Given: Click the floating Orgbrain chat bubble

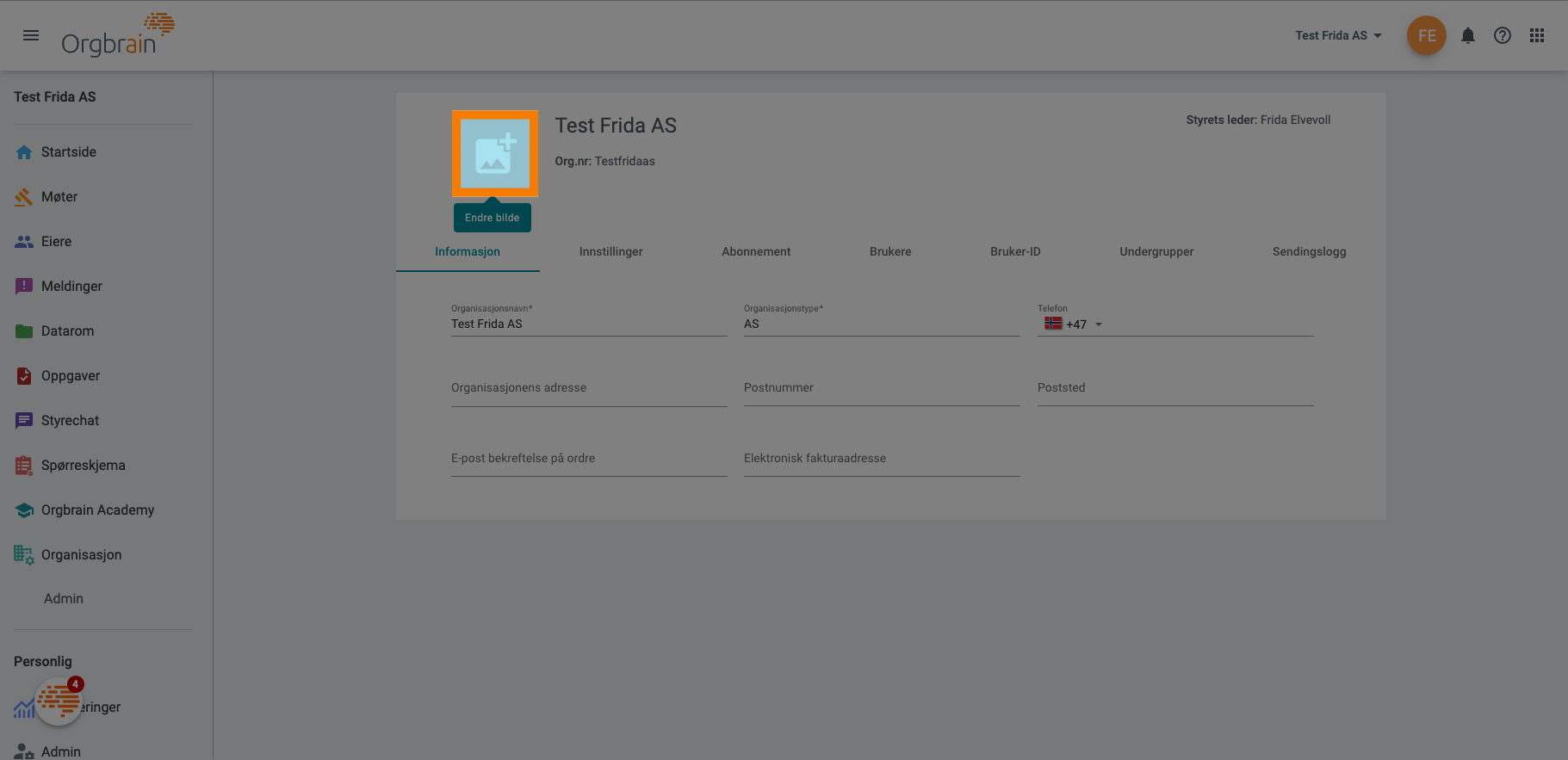Looking at the screenshot, I should (59, 701).
